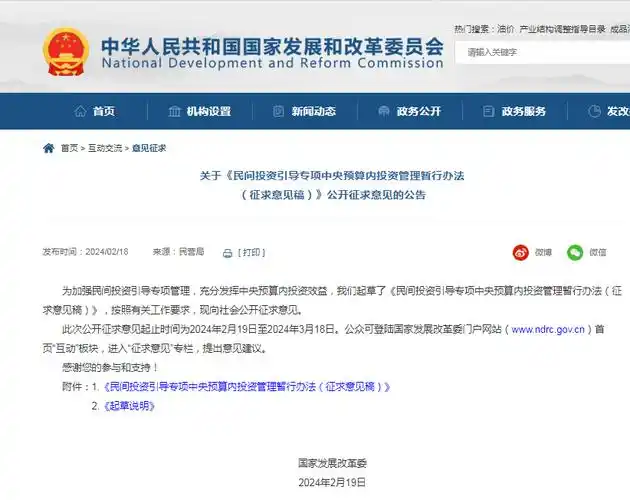This screenshot has height=500, width=630.
Task: Open attachment 2 《起草说明》
Action: tap(129, 406)
